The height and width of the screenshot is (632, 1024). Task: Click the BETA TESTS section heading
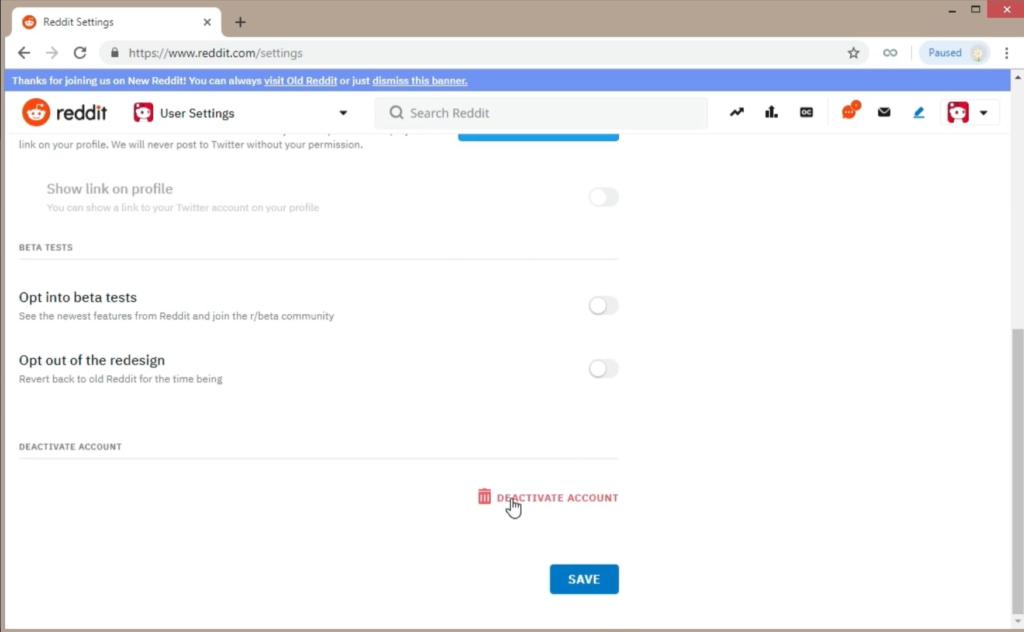click(46, 247)
